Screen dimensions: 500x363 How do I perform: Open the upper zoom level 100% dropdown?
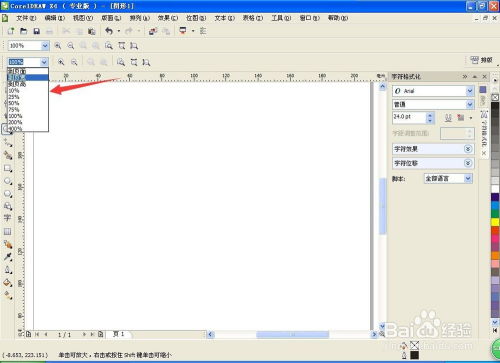45,46
